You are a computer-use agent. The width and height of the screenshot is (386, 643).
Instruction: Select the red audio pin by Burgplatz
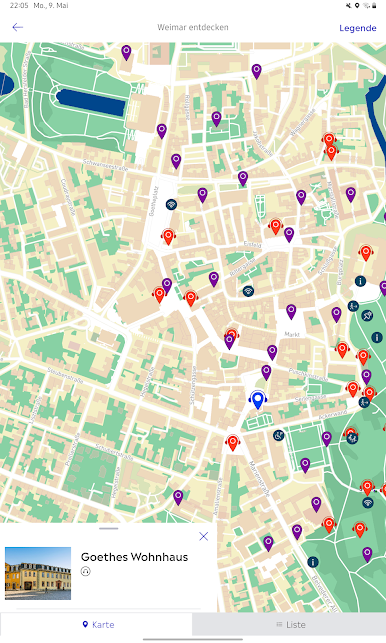click(x=365, y=253)
